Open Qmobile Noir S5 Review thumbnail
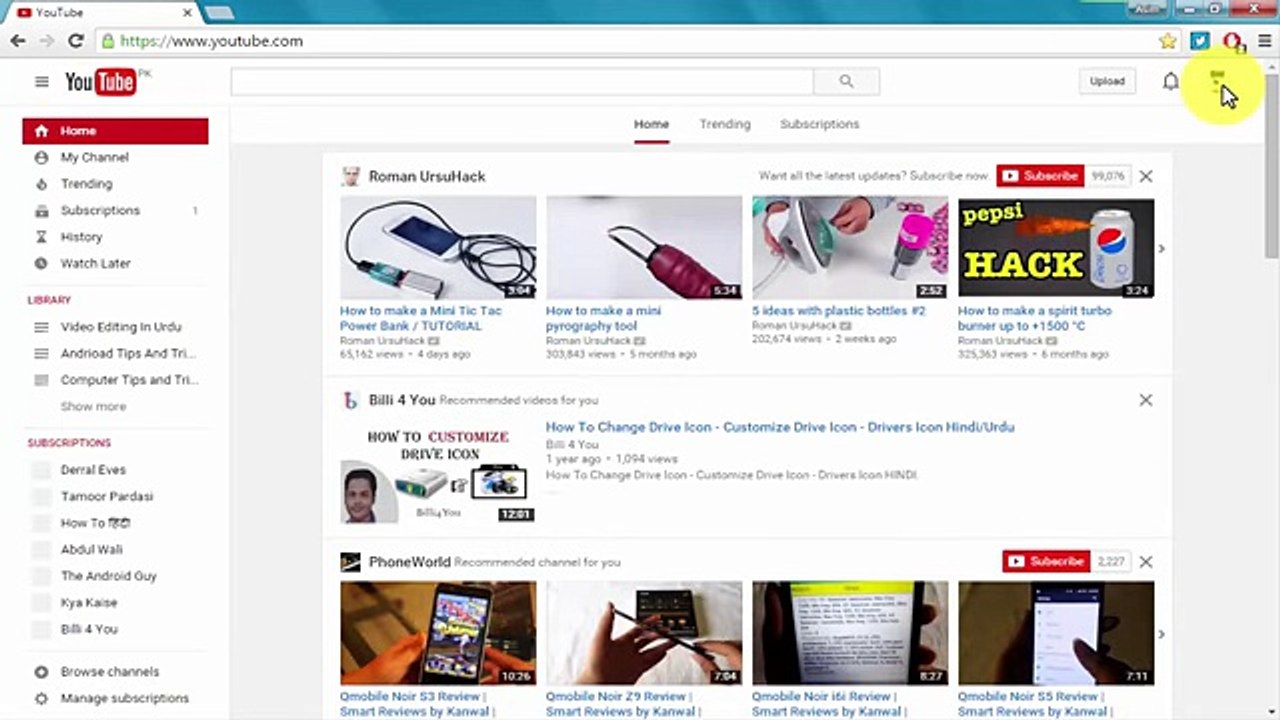The height and width of the screenshot is (720, 1280). pyautogui.click(x=1056, y=633)
